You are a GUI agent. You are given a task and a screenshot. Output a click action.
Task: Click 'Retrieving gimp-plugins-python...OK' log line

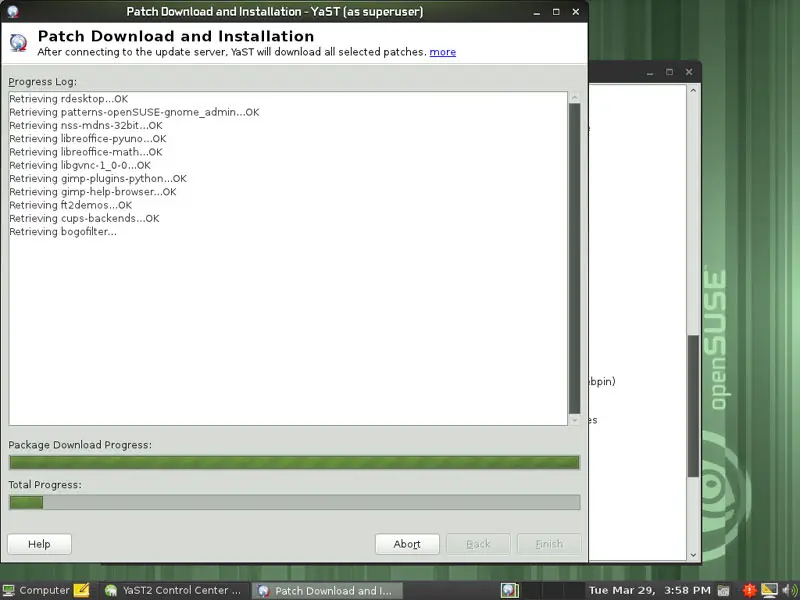click(x=98, y=179)
